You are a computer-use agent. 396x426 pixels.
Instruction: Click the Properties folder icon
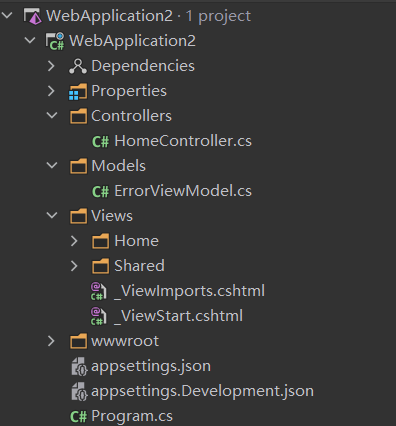coord(78,91)
